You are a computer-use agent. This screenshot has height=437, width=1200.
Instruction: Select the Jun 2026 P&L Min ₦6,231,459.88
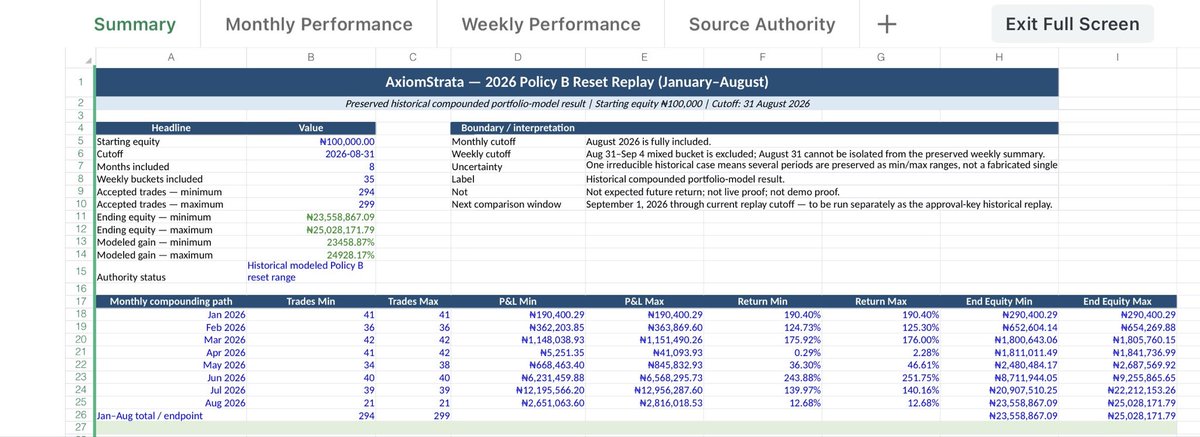tap(517, 377)
